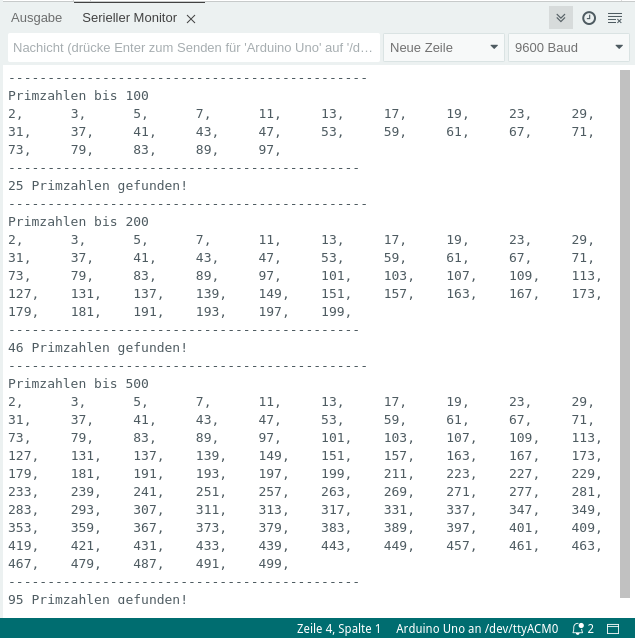Toggle timestamp clock icon
The height and width of the screenshot is (638, 635).
click(589, 18)
